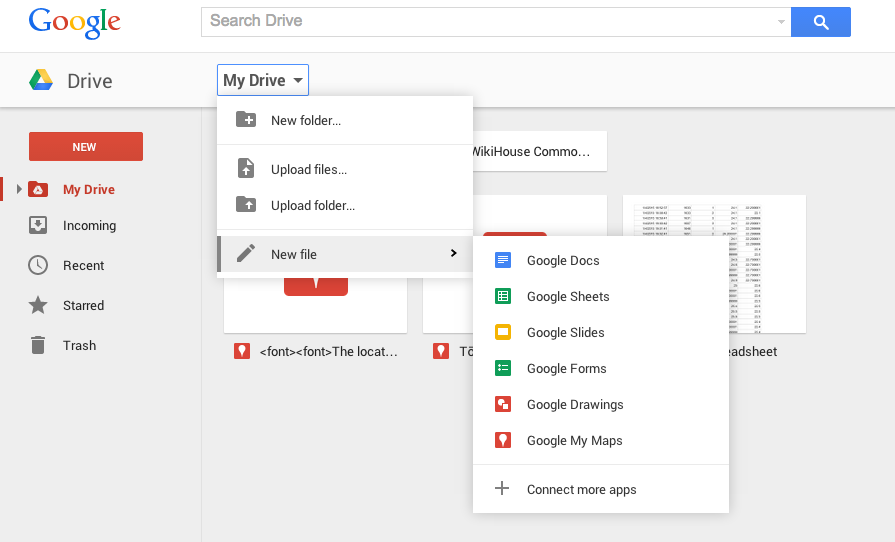Click the Google Forms icon

(x=503, y=369)
